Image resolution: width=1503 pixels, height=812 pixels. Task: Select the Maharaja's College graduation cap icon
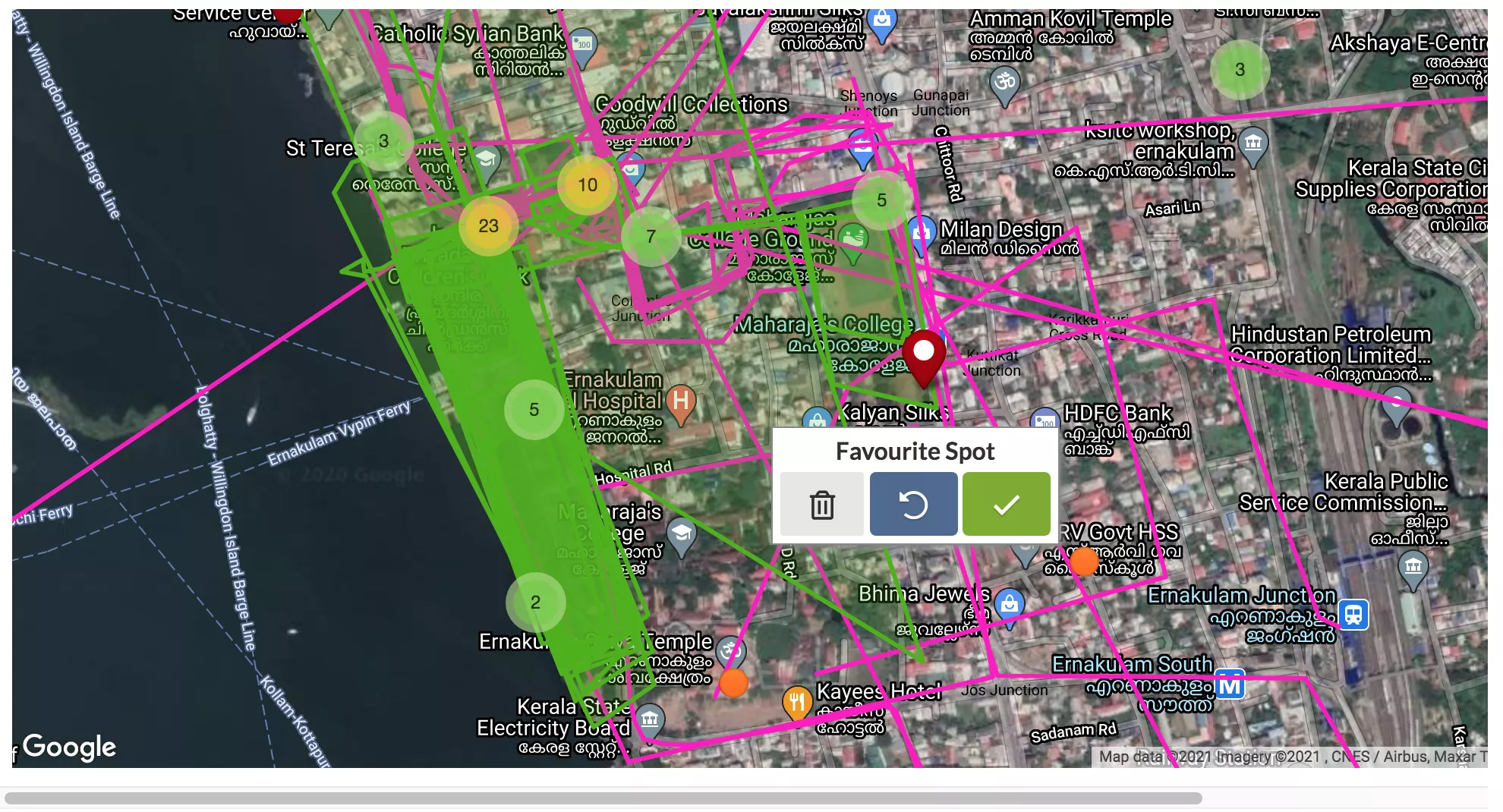pyautogui.click(x=681, y=533)
